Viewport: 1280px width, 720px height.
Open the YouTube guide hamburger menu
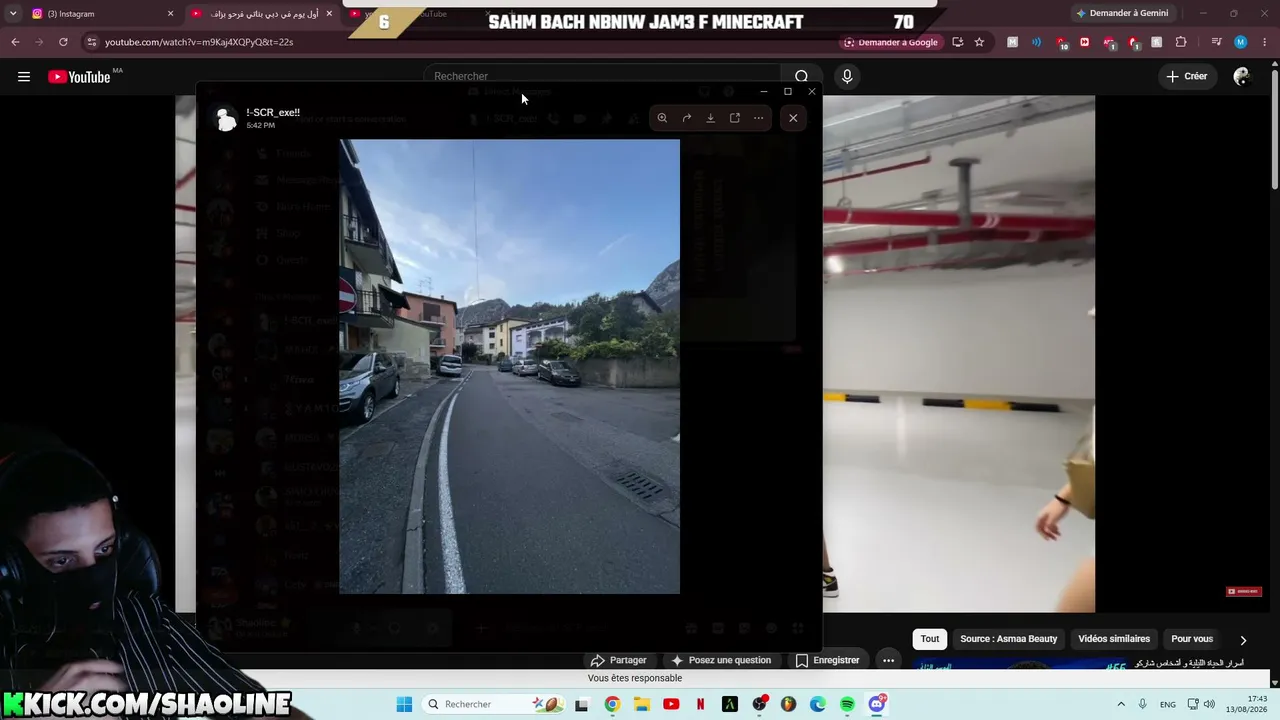click(24, 77)
